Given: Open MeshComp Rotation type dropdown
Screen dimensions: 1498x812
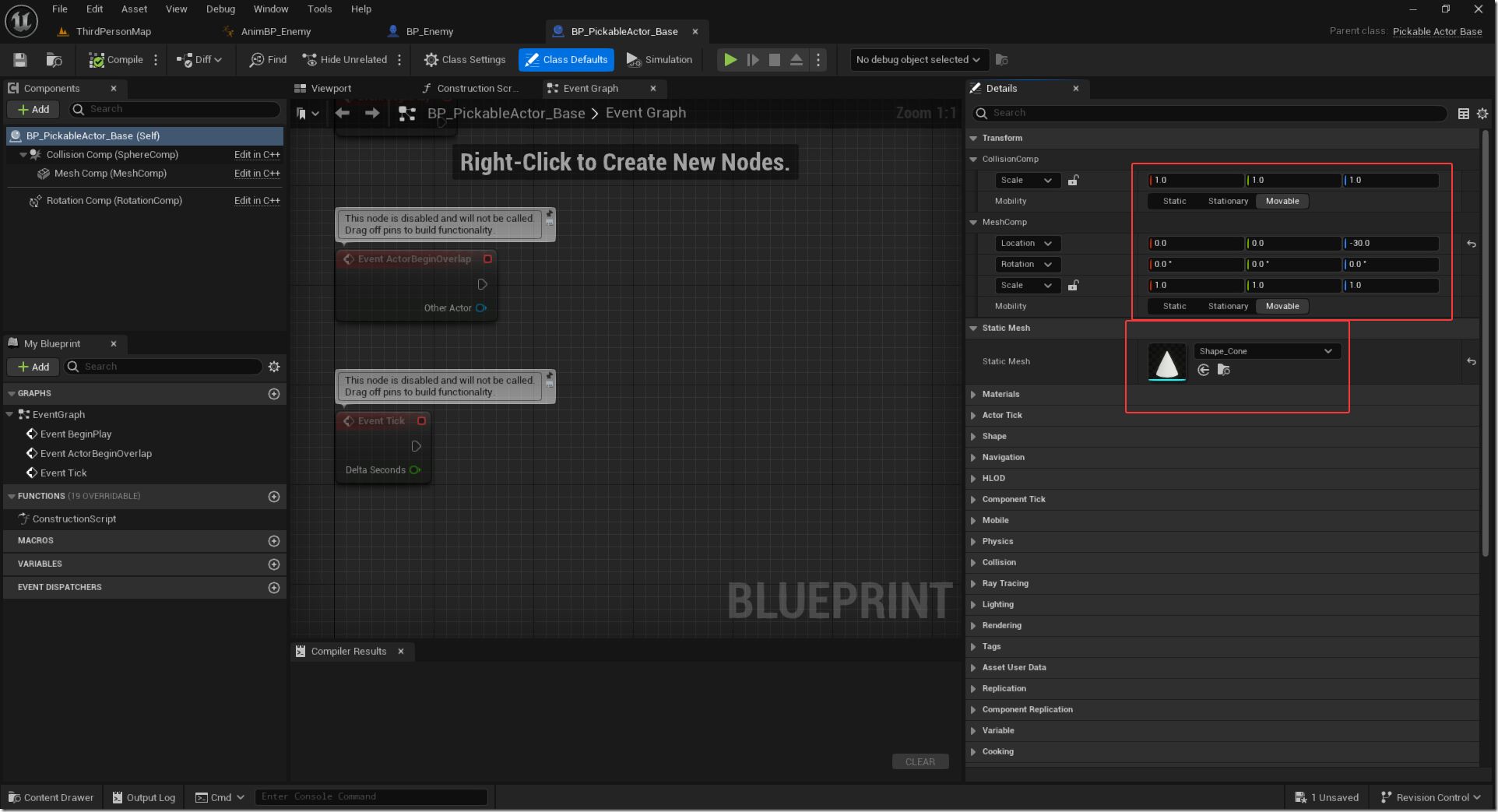Looking at the screenshot, I should click(1027, 265).
